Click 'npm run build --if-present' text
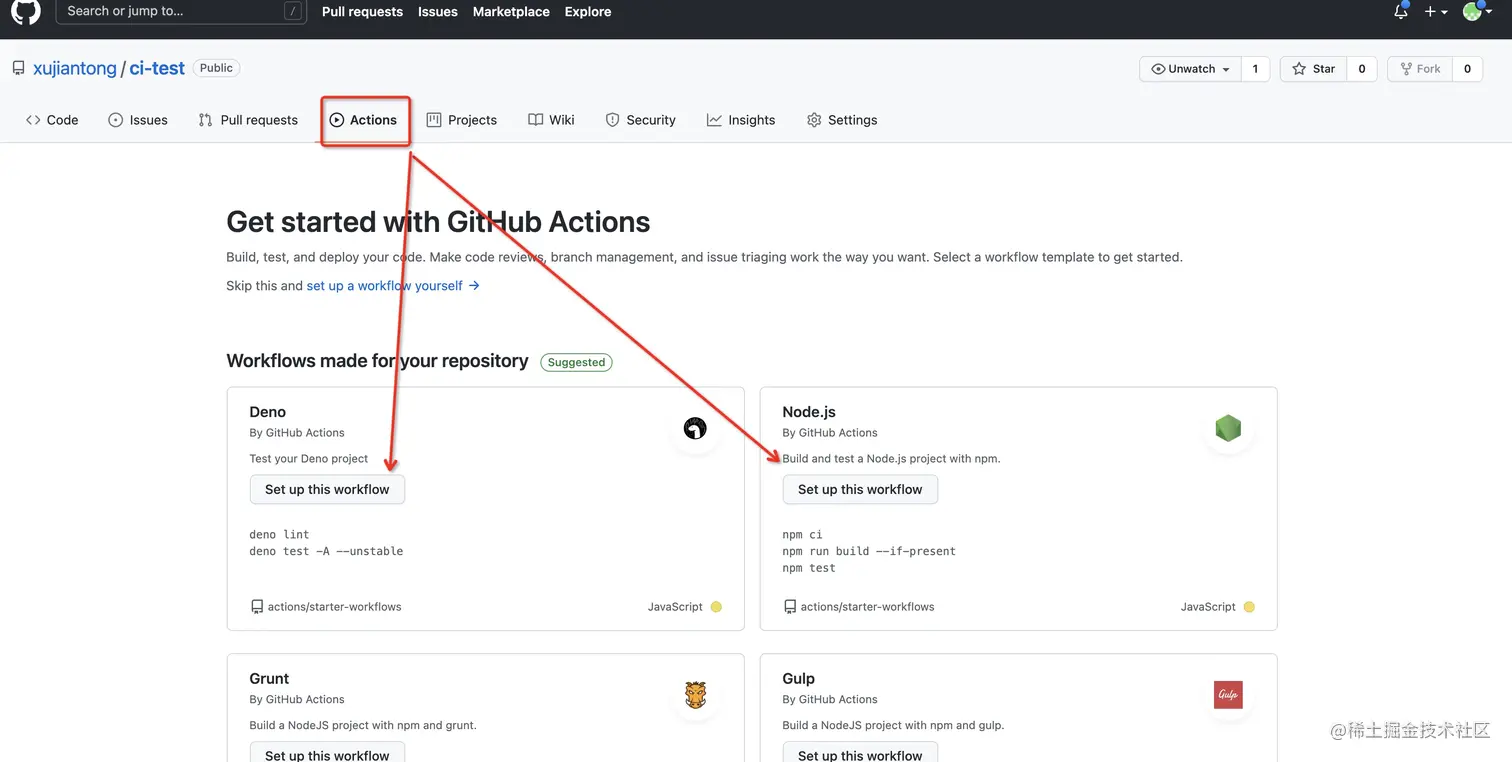The image size is (1512, 762). 869,551
